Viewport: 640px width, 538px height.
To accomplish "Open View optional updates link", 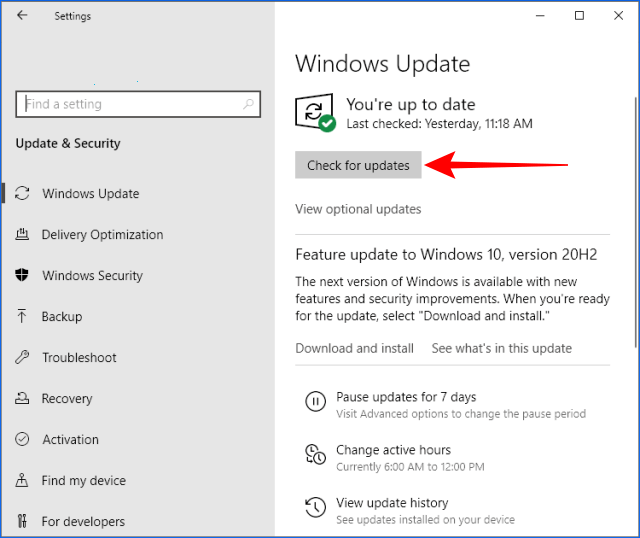I will [x=358, y=209].
